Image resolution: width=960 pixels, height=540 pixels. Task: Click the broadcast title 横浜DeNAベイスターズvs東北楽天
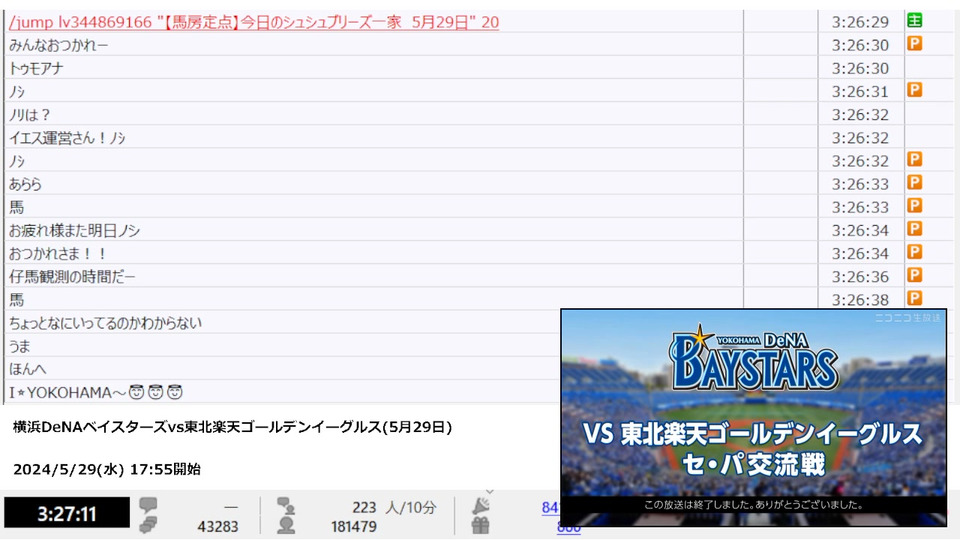tap(233, 427)
